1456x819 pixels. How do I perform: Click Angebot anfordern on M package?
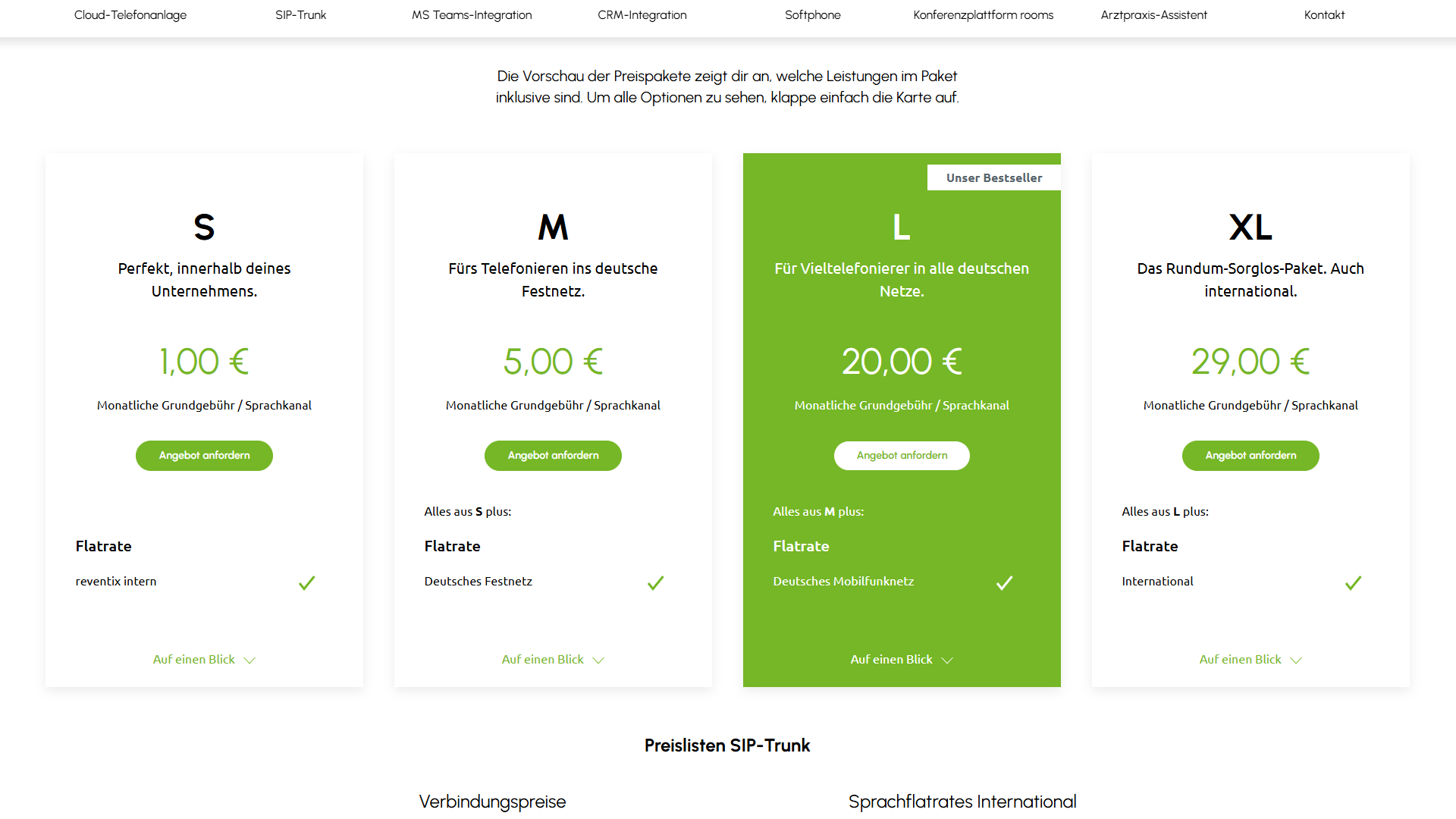(553, 456)
